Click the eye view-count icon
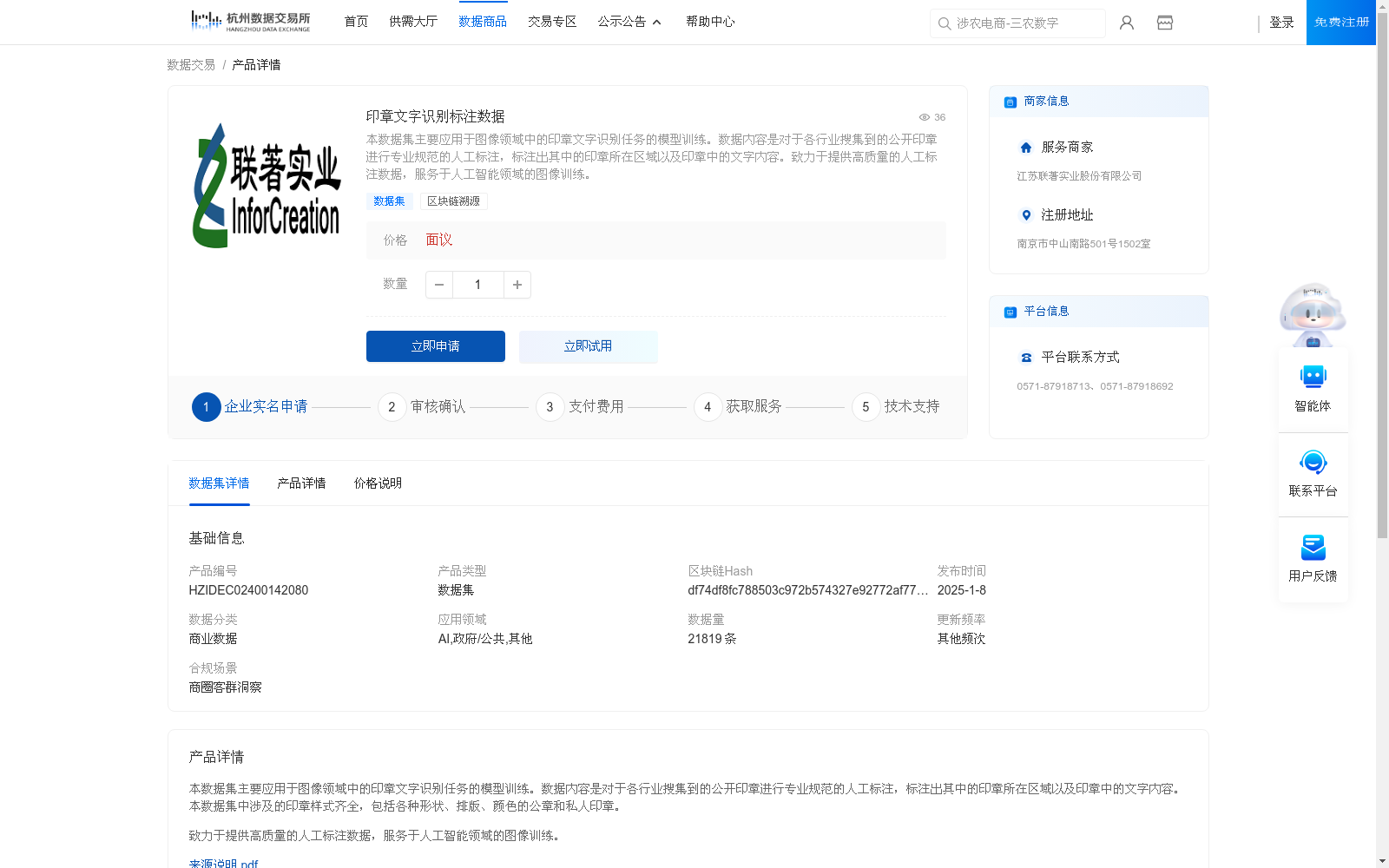1389x868 pixels. 925,117
